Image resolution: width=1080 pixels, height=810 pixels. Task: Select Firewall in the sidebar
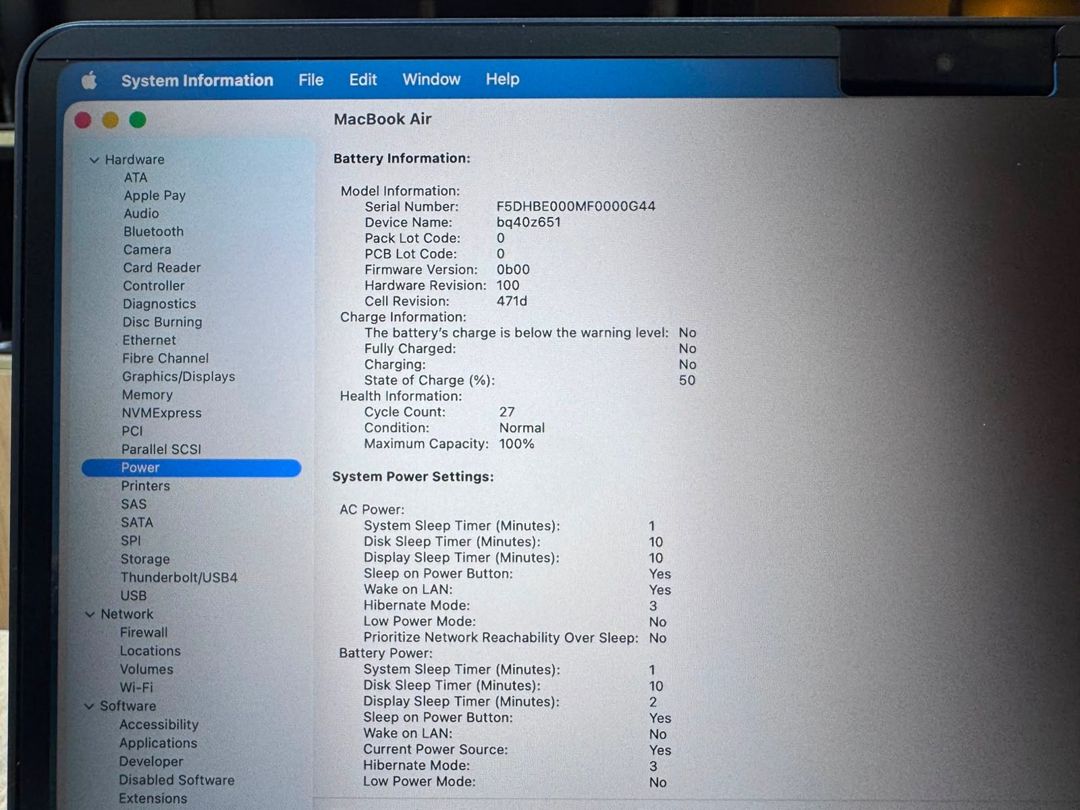144,632
